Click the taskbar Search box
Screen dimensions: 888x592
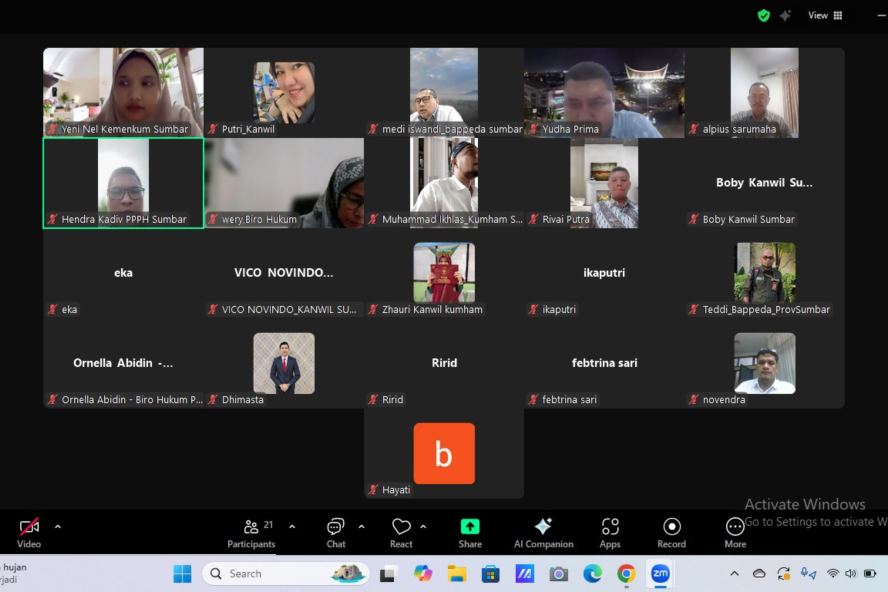286,574
